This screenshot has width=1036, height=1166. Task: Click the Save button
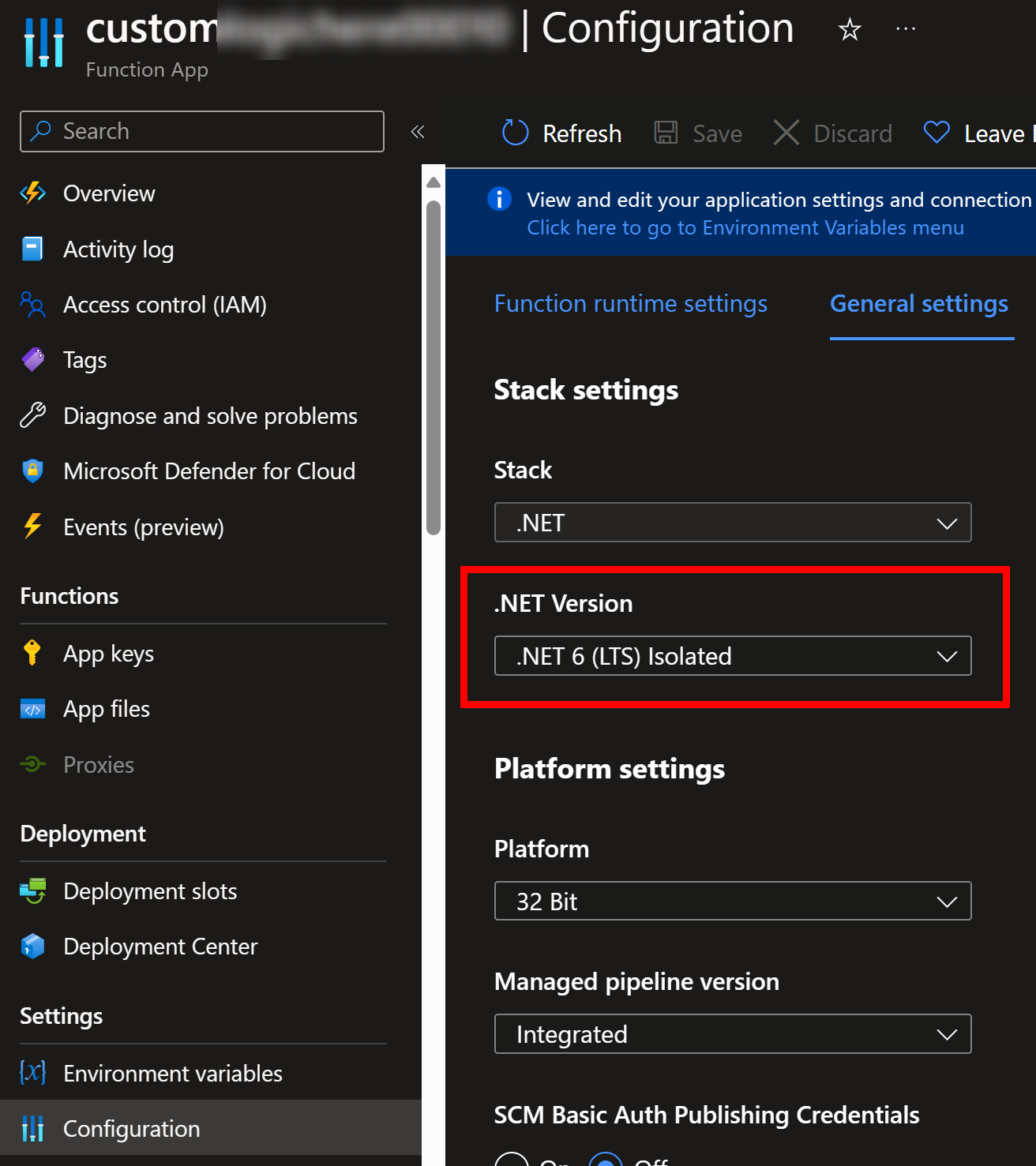[699, 133]
